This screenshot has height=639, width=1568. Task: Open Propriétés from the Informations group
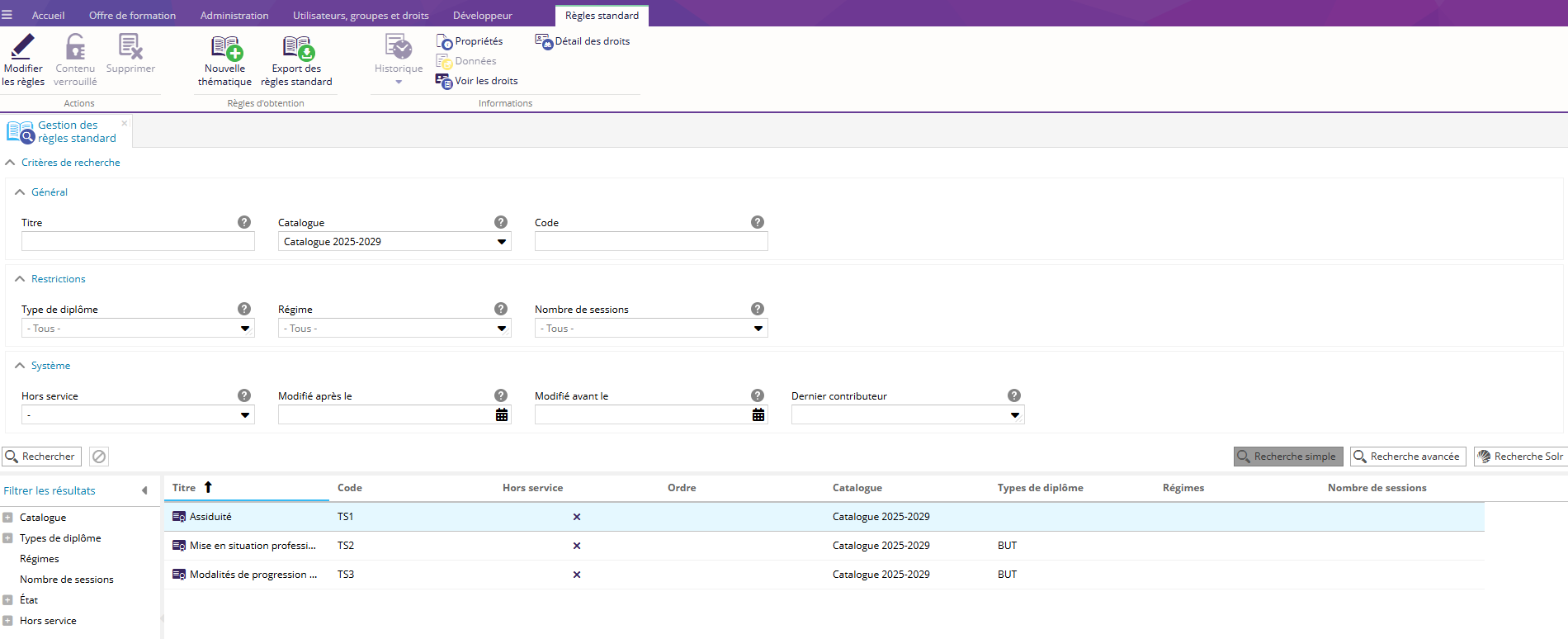[x=470, y=41]
